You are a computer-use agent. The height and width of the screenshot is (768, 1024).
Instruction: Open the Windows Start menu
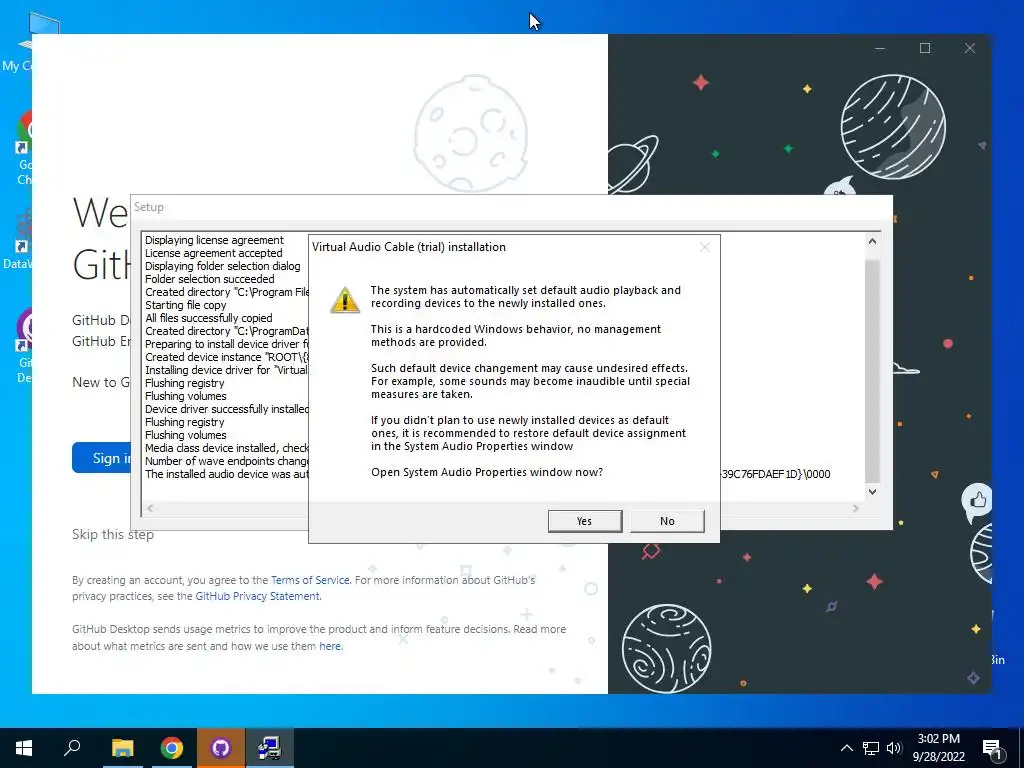[24, 748]
